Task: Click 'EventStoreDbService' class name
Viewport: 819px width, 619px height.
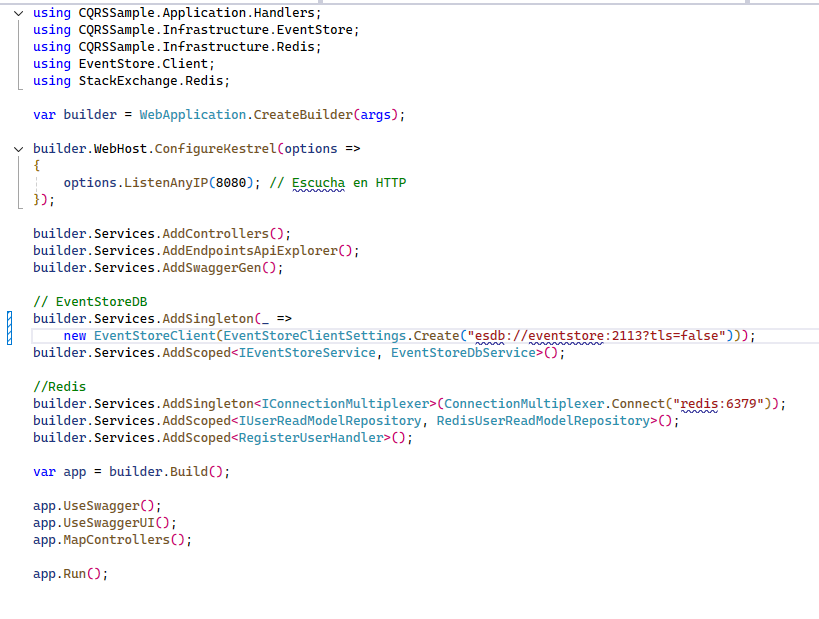Action: (x=463, y=353)
